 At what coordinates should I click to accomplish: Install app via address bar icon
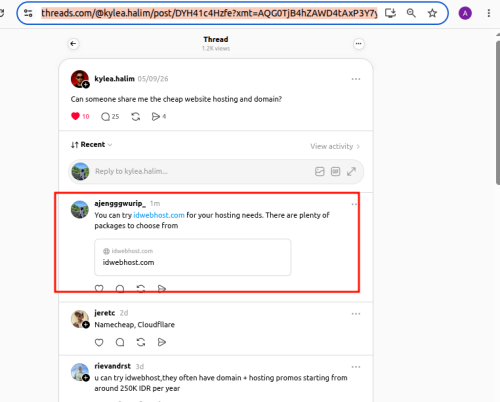pyautogui.click(x=390, y=13)
